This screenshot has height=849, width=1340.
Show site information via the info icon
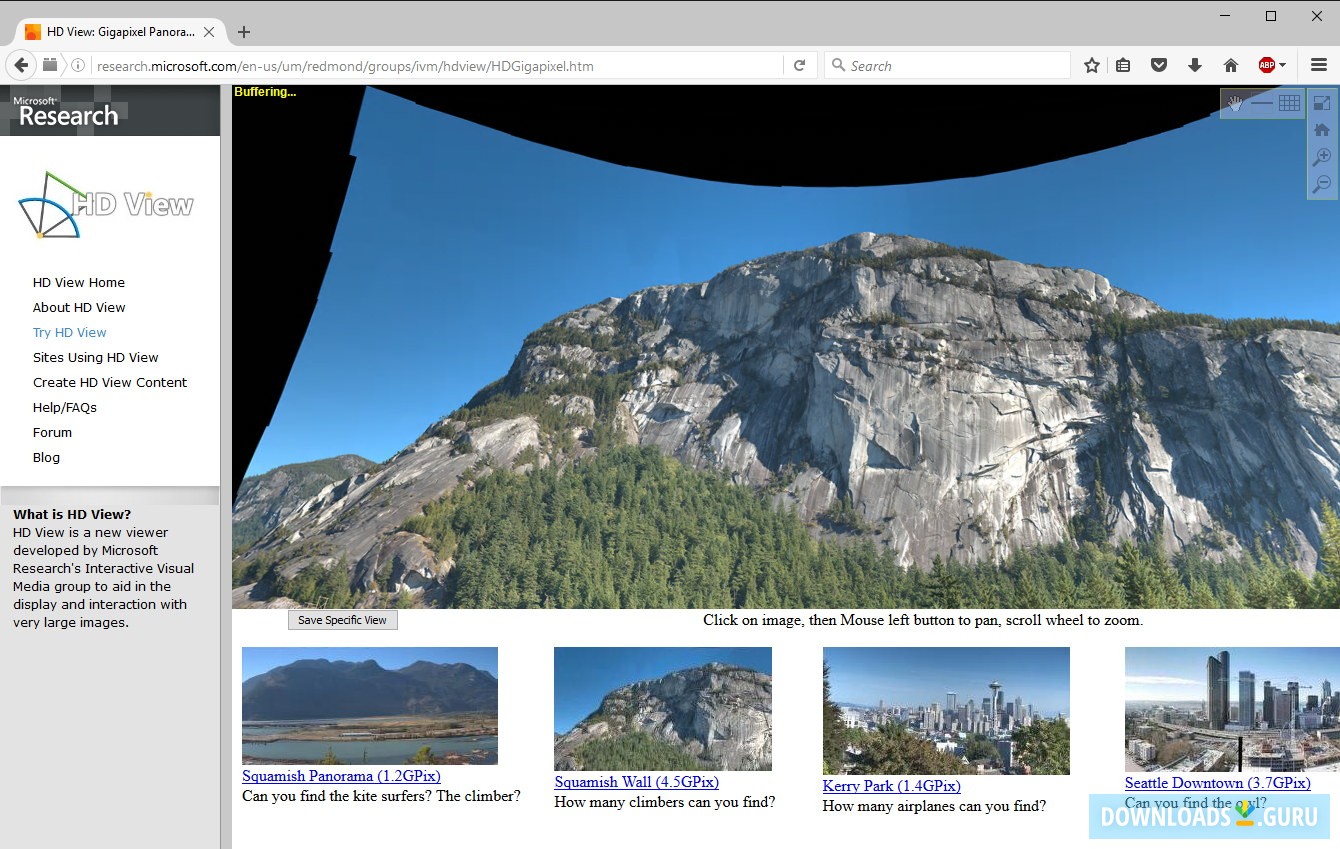coord(77,66)
